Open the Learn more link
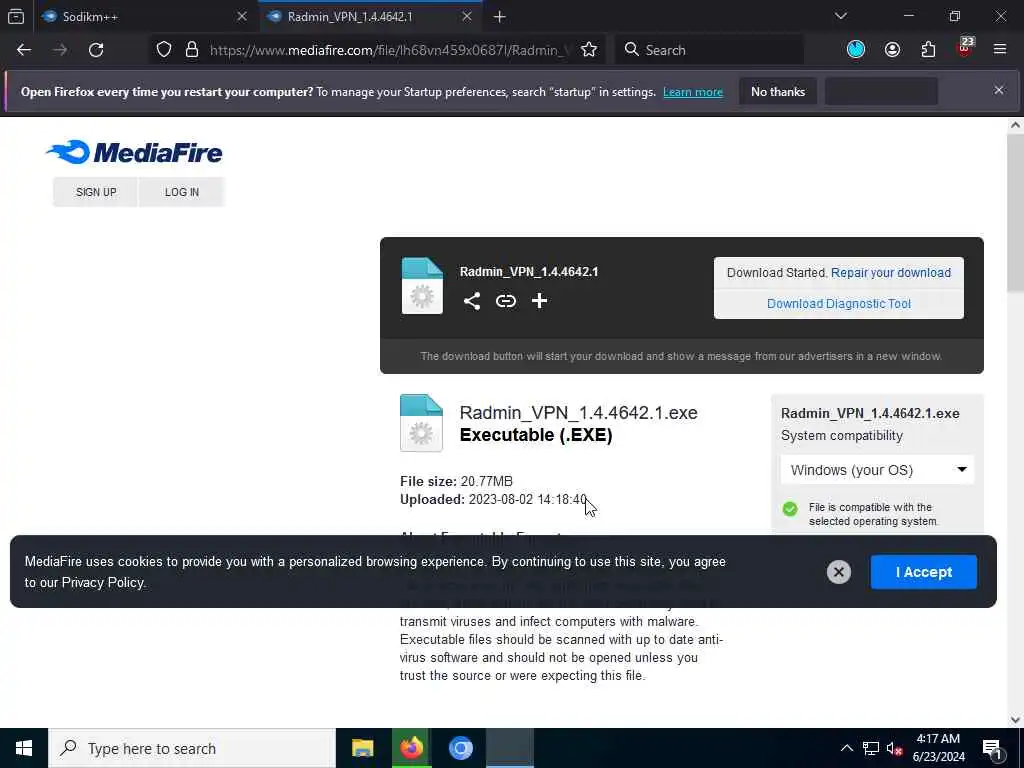1024x768 pixels. [x=693, y=92]
